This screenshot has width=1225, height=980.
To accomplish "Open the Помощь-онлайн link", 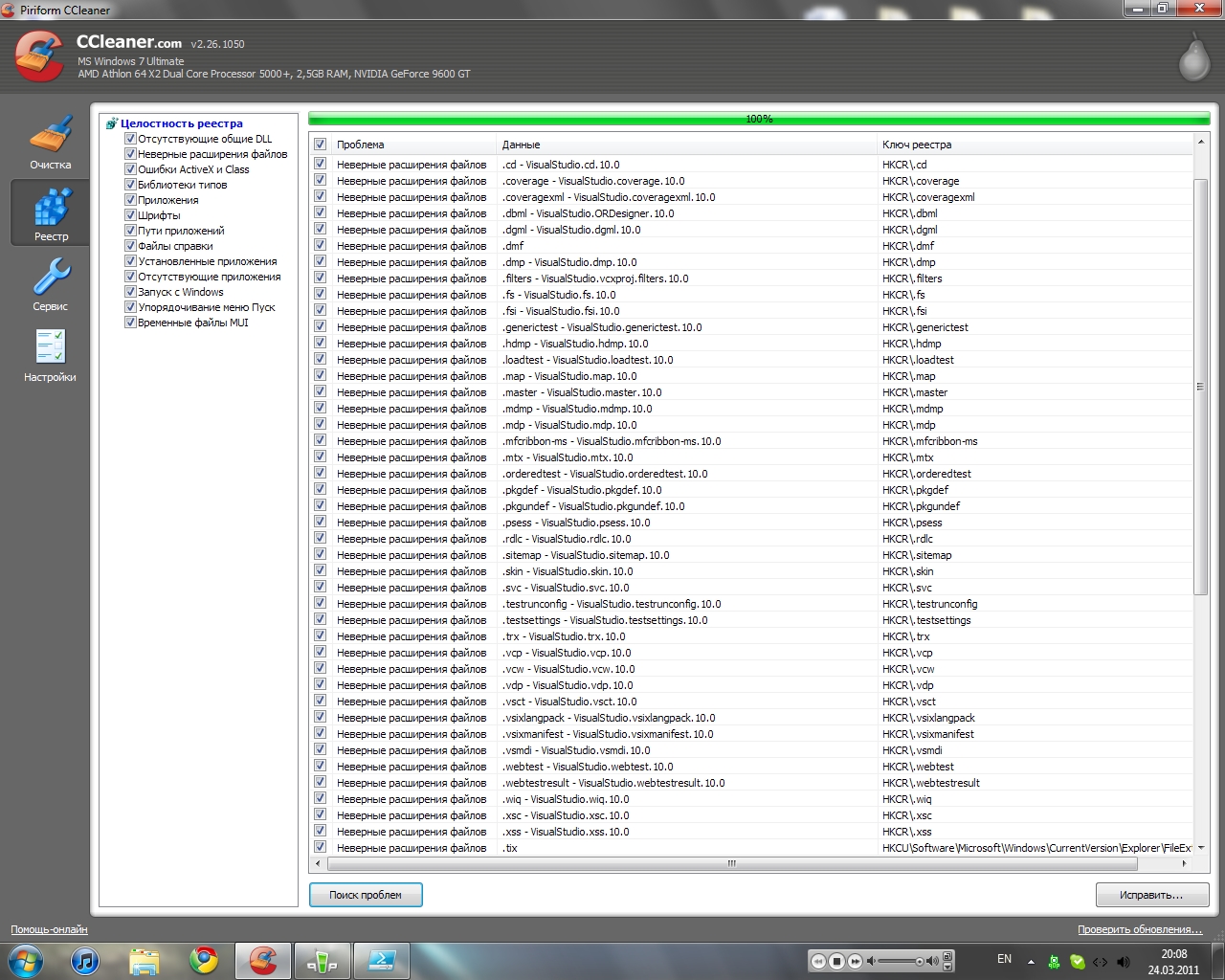I will point(49,929).
